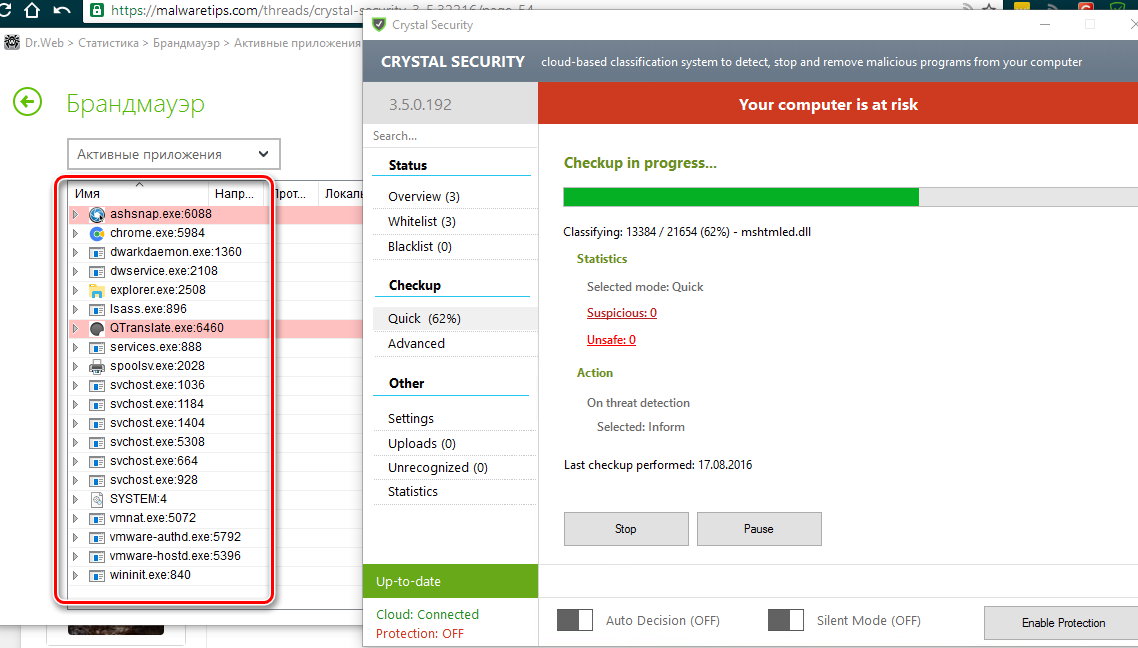This screenshot has height=648, width=1138.
Task: Click the SYSTEM:4 process icon
Action: pos(97,499)
